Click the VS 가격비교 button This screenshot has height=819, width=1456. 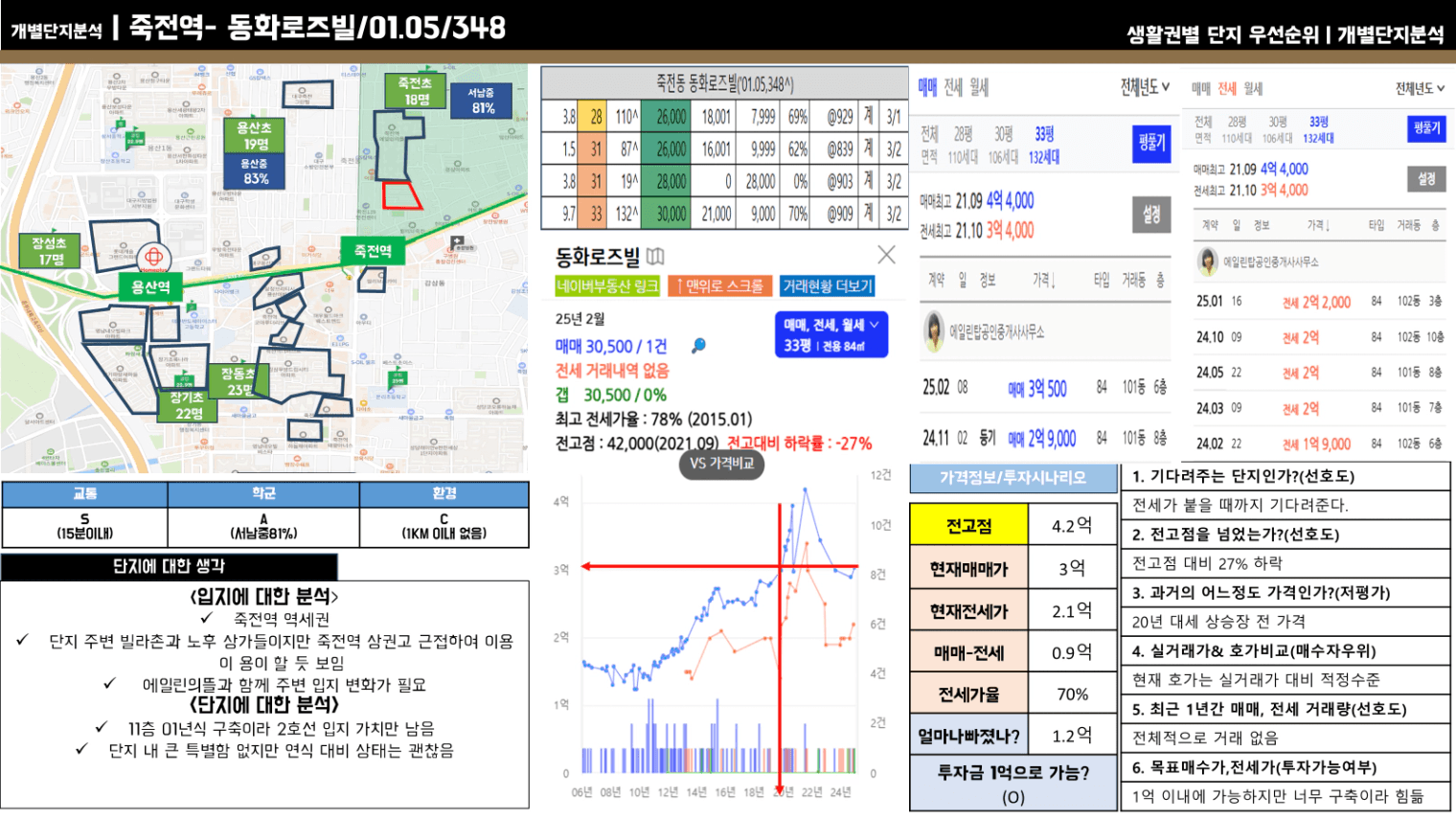tap(722, 464)
